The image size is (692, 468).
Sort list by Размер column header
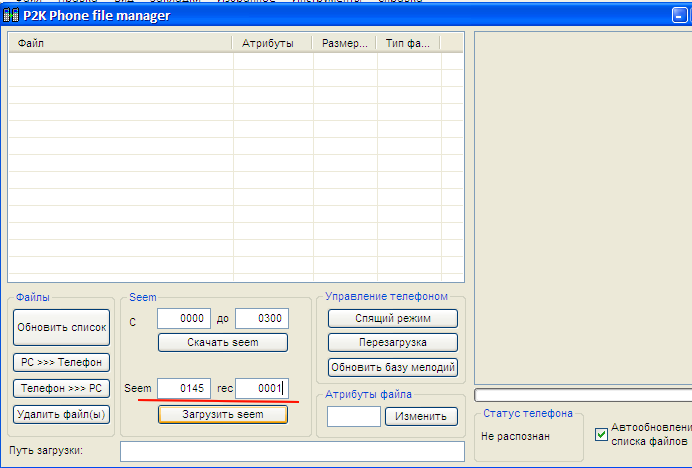344,43
